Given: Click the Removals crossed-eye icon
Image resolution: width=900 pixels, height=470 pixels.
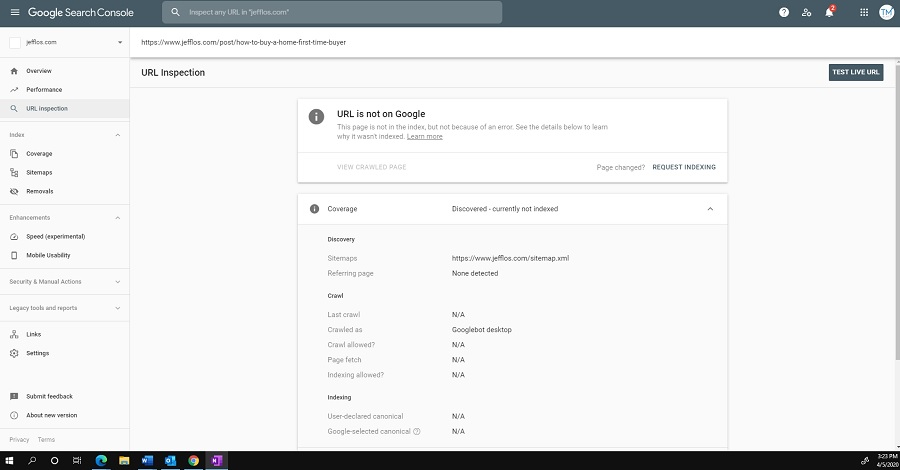Looking at the screenshot, I should [14, 192].
